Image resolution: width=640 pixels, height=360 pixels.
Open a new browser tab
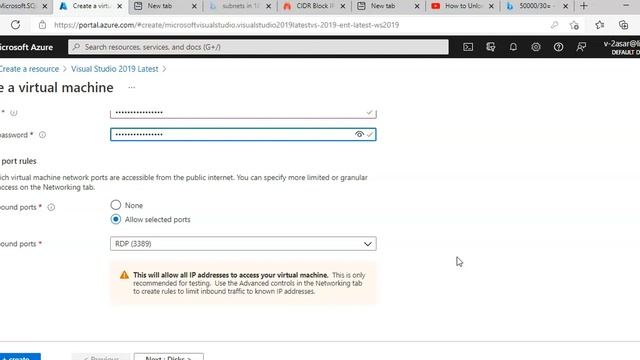coord(584,6)
